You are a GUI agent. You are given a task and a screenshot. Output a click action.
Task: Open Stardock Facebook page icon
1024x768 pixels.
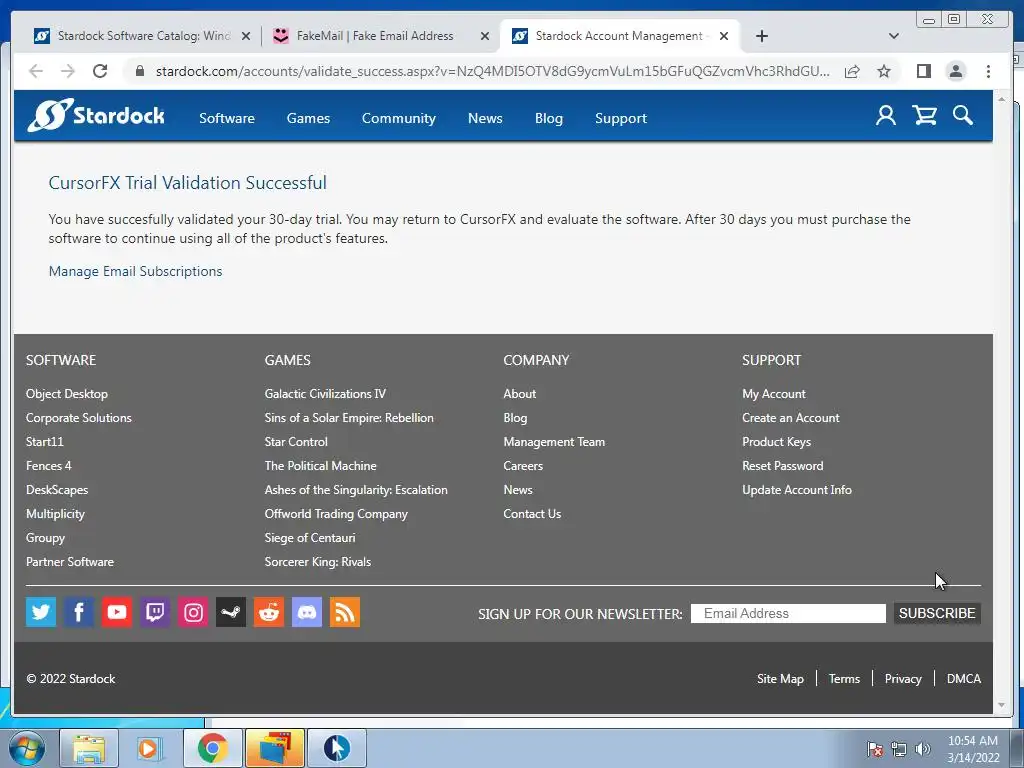coord(79,612)
